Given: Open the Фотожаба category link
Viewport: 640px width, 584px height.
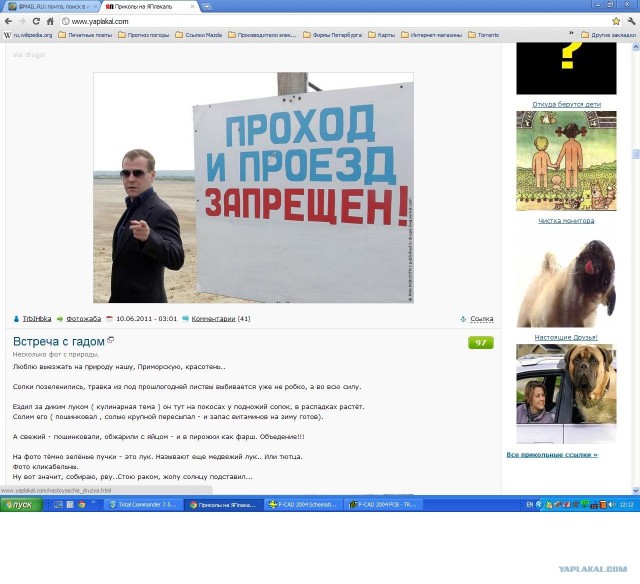Looking at the screenshot, I should [84, 319].
